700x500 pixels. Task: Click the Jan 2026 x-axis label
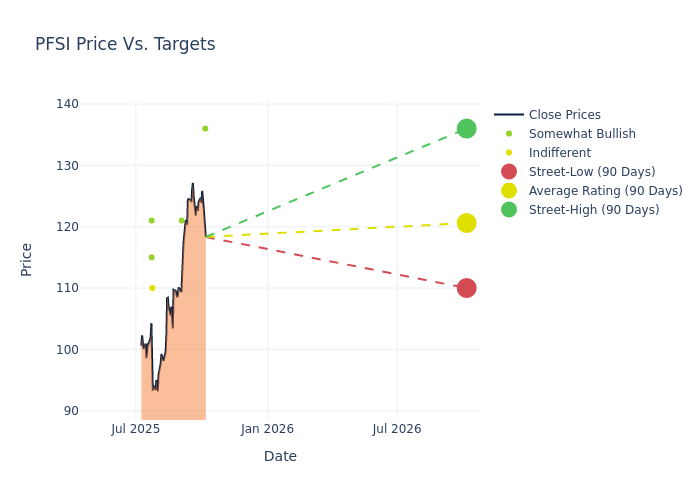pyautogui.click(x=267, y=429)
